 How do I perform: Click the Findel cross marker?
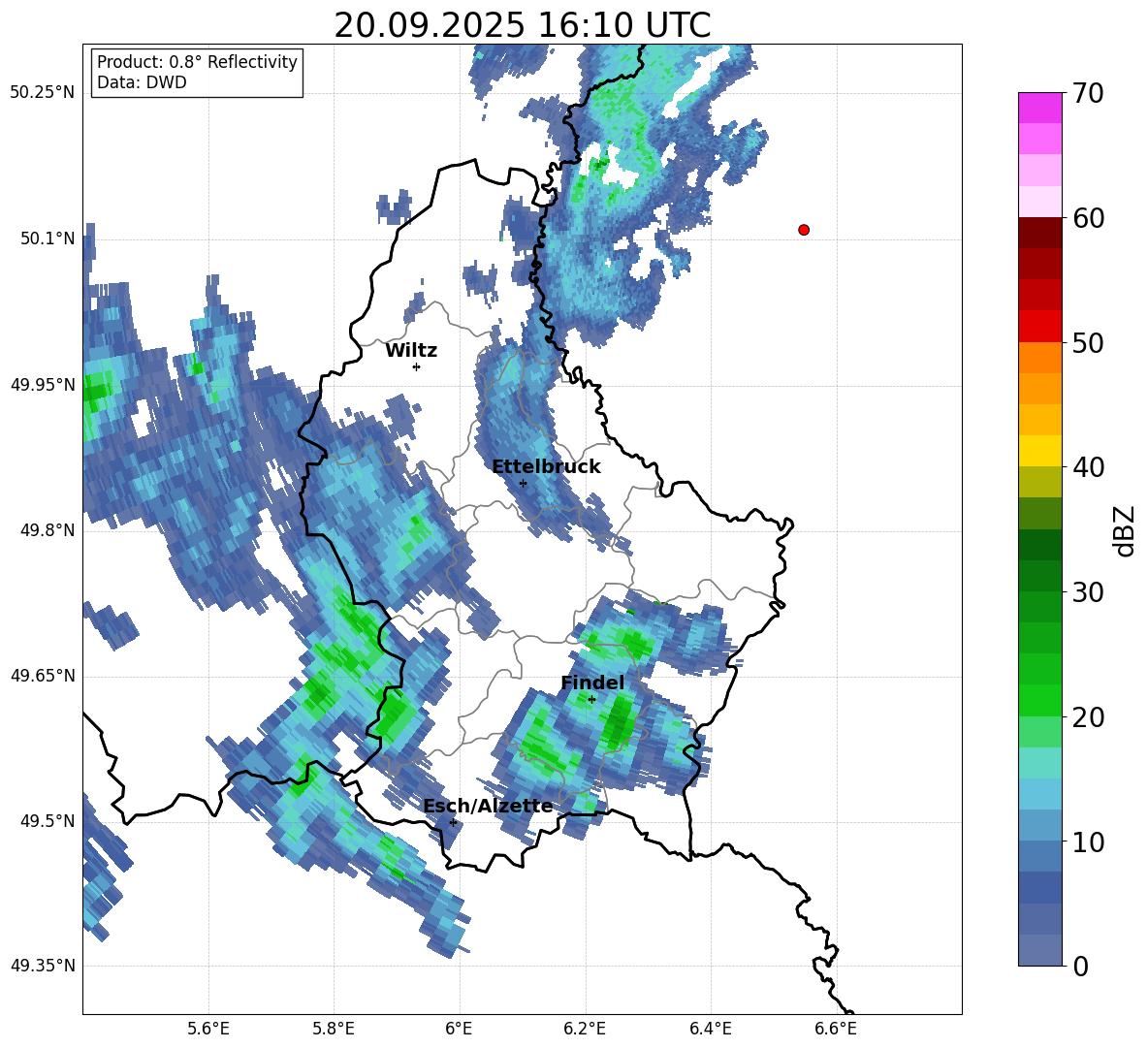pos(591,699)
